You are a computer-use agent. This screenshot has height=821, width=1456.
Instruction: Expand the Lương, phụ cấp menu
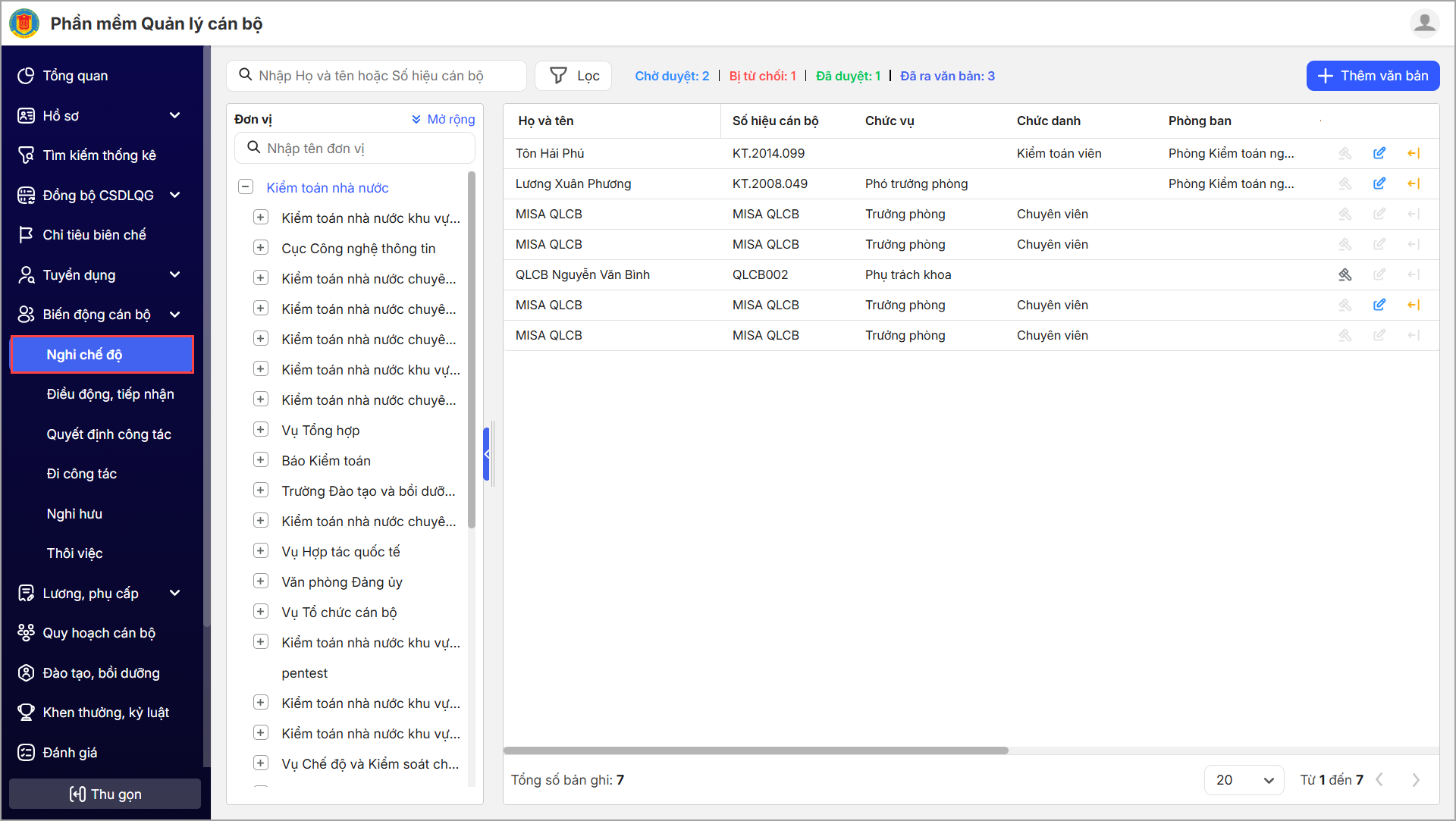[x=175, y=593]
